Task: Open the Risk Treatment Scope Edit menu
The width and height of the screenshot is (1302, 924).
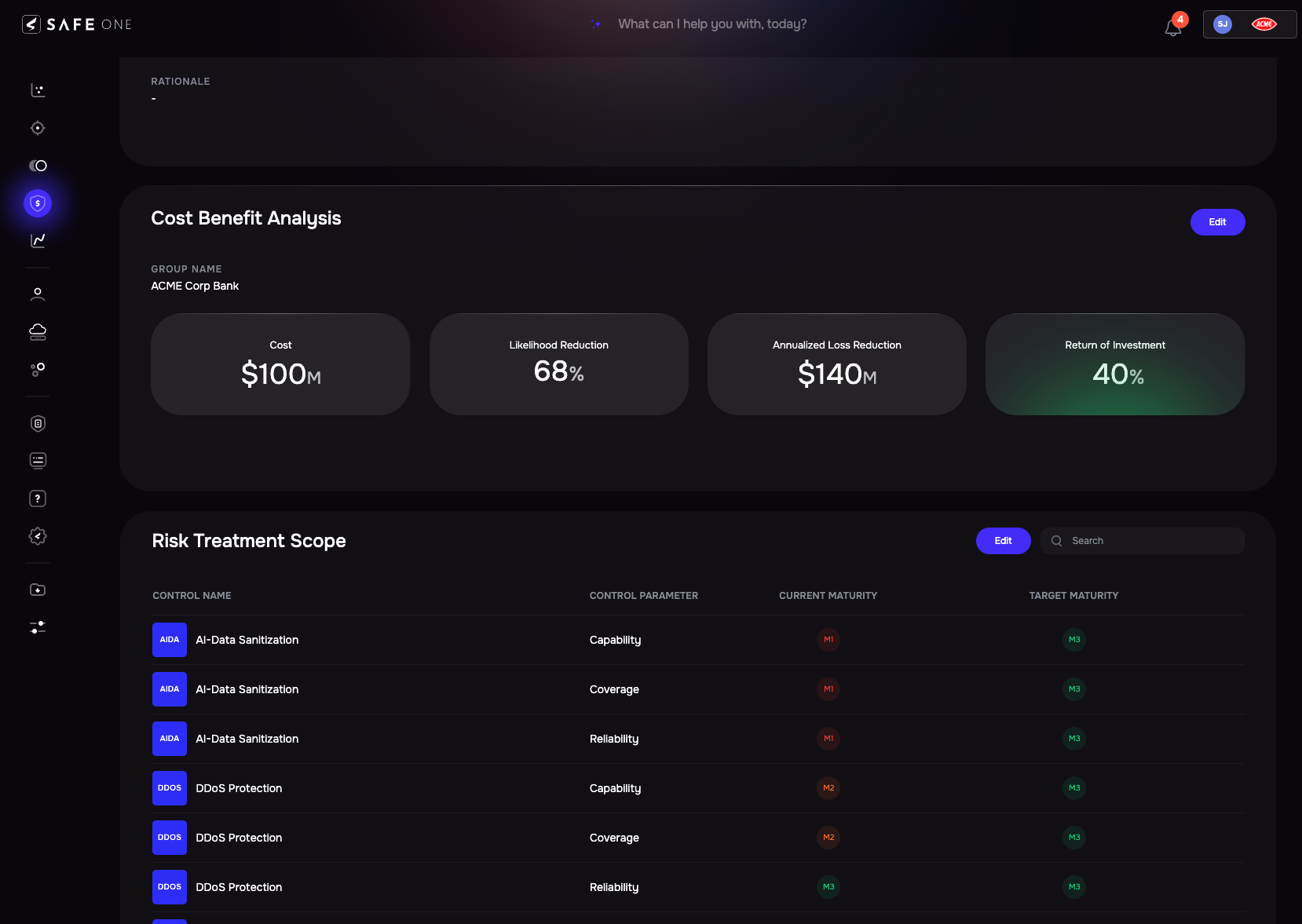Action: tap(1003, 541)
